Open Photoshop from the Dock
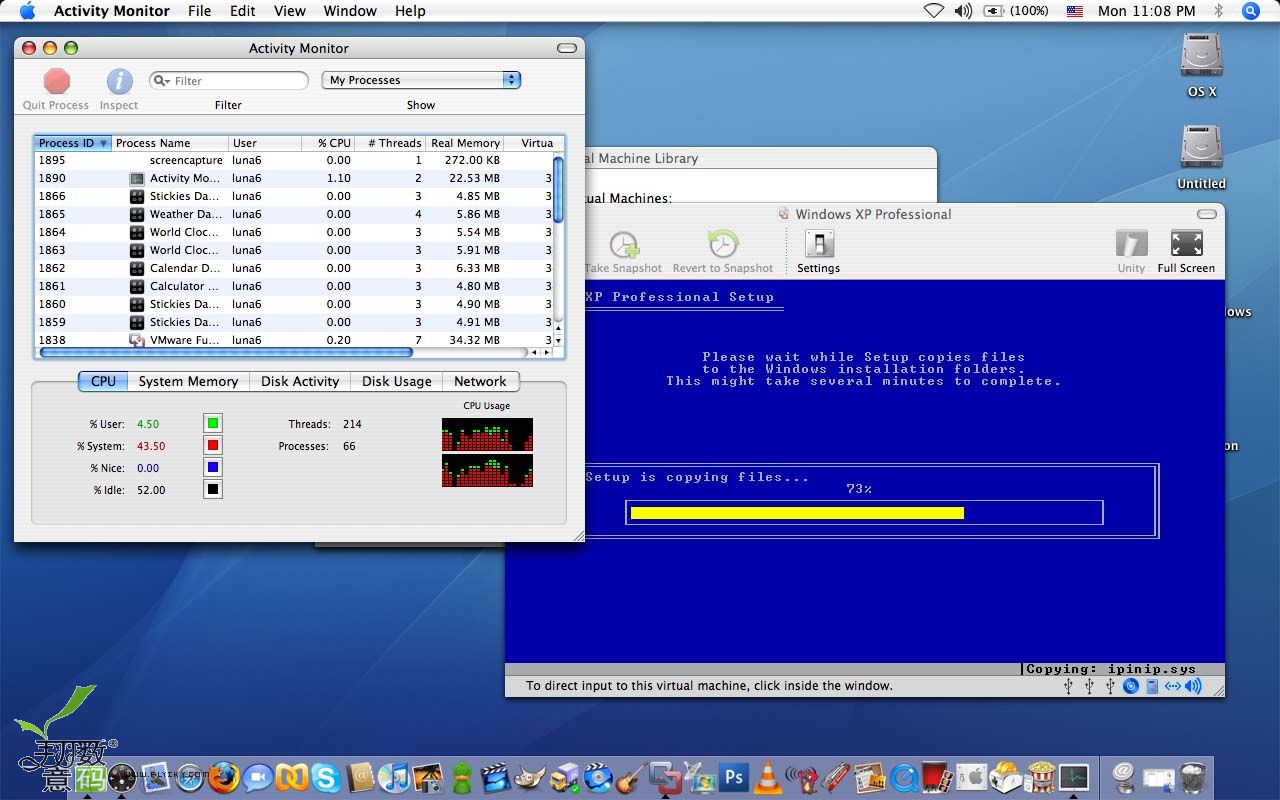 tap(735, 777)
